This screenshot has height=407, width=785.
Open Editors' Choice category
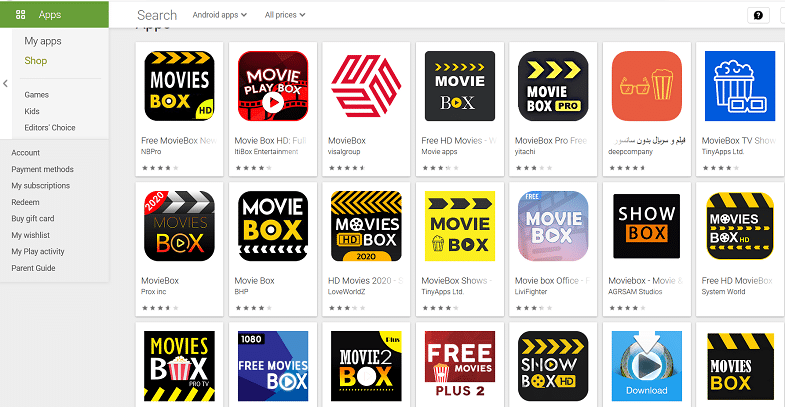tap(50, 128)
